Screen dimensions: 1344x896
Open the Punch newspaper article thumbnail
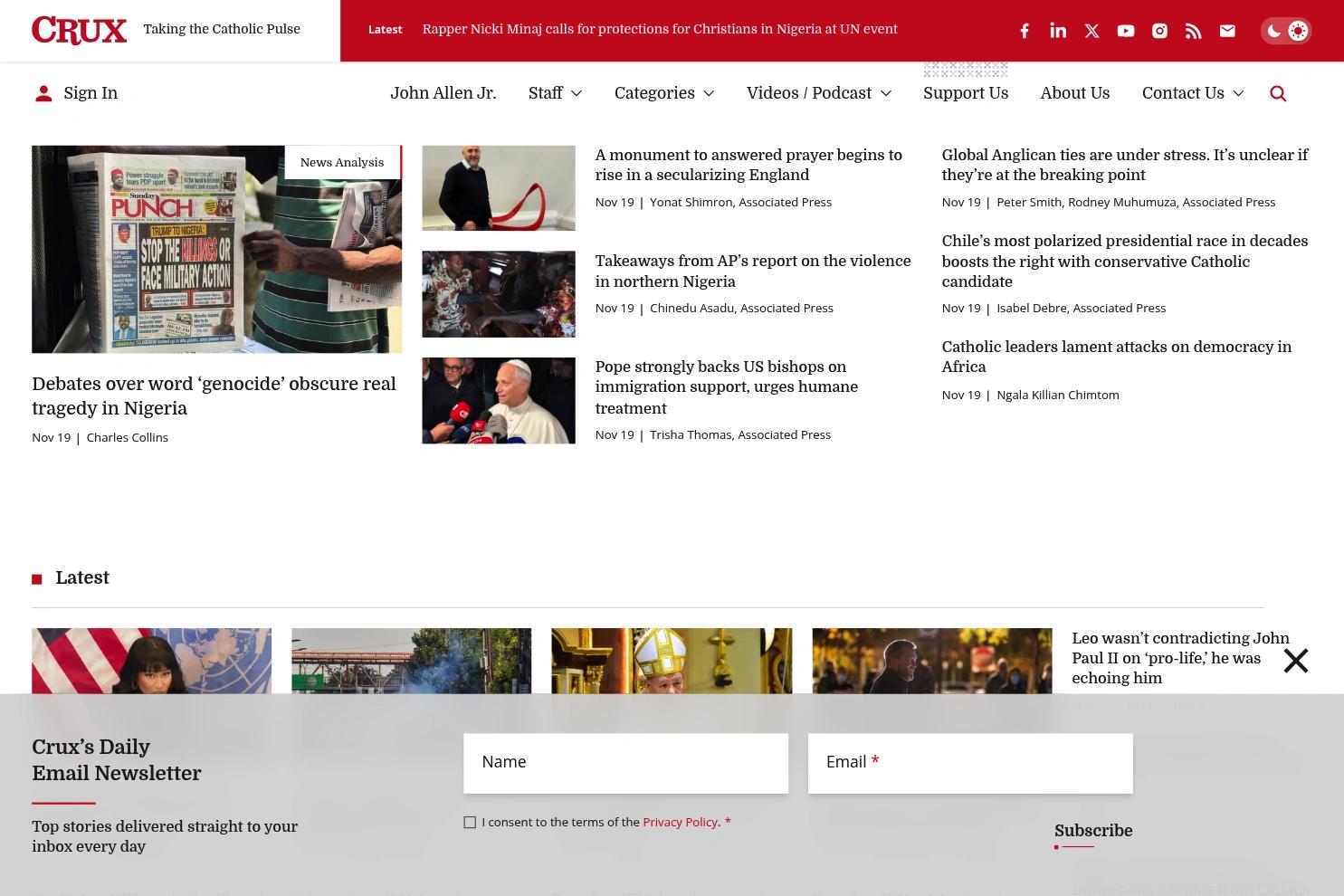click(x=216, y=249)
